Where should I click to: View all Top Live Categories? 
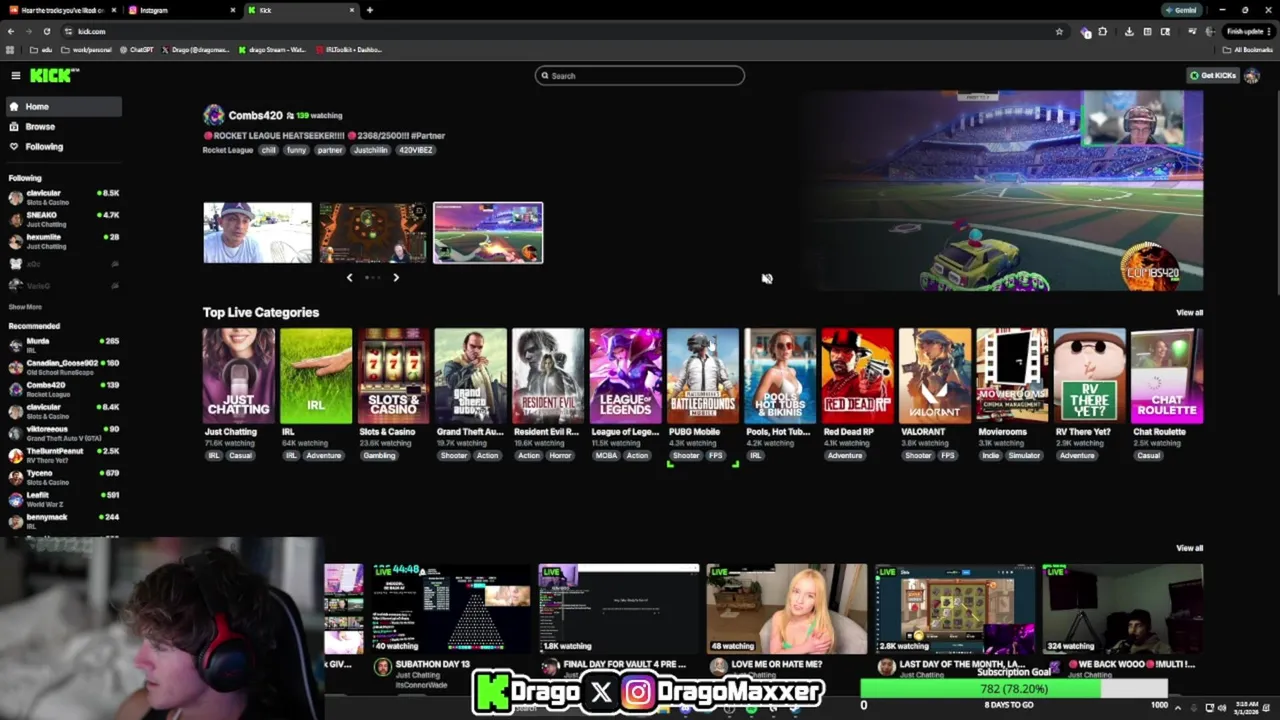1189,313
